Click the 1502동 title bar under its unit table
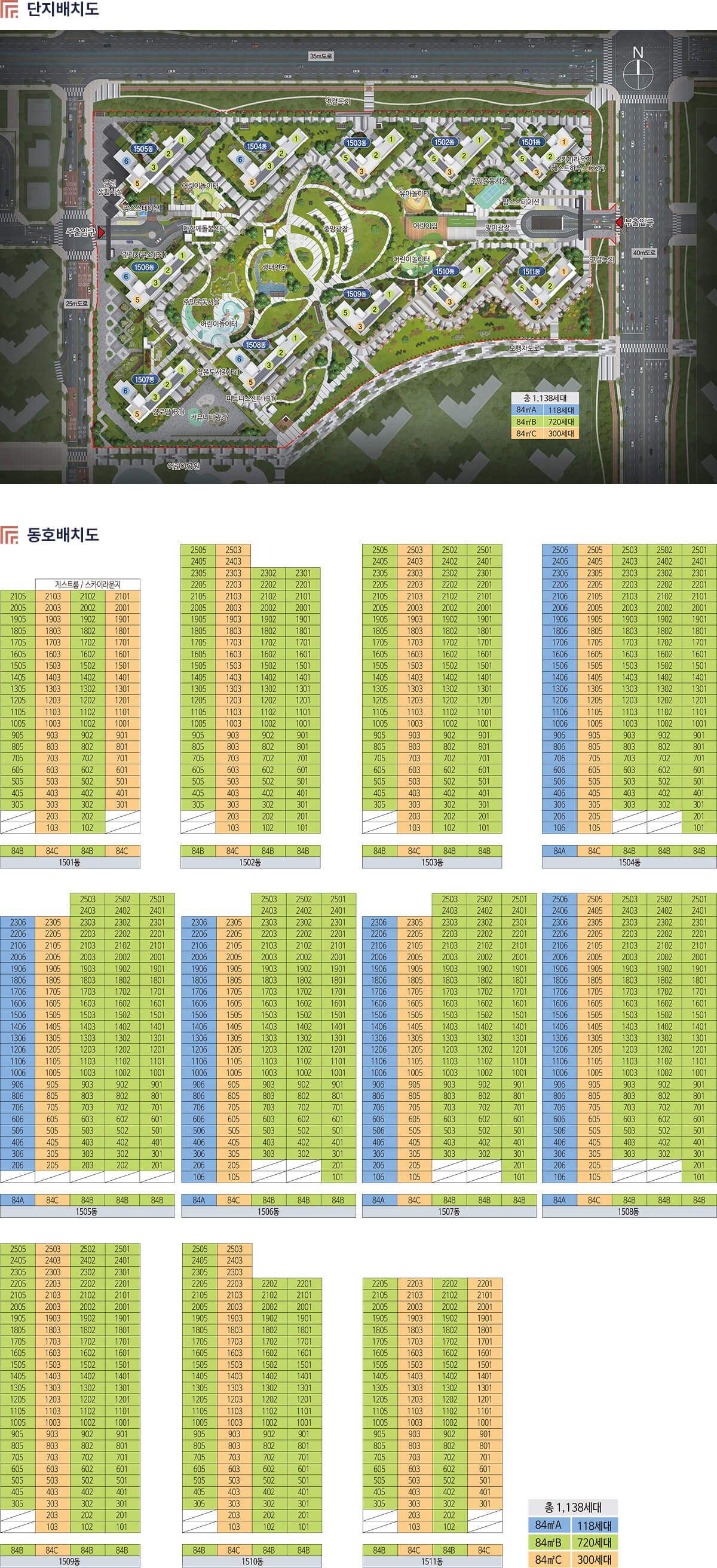 [251, 862]
